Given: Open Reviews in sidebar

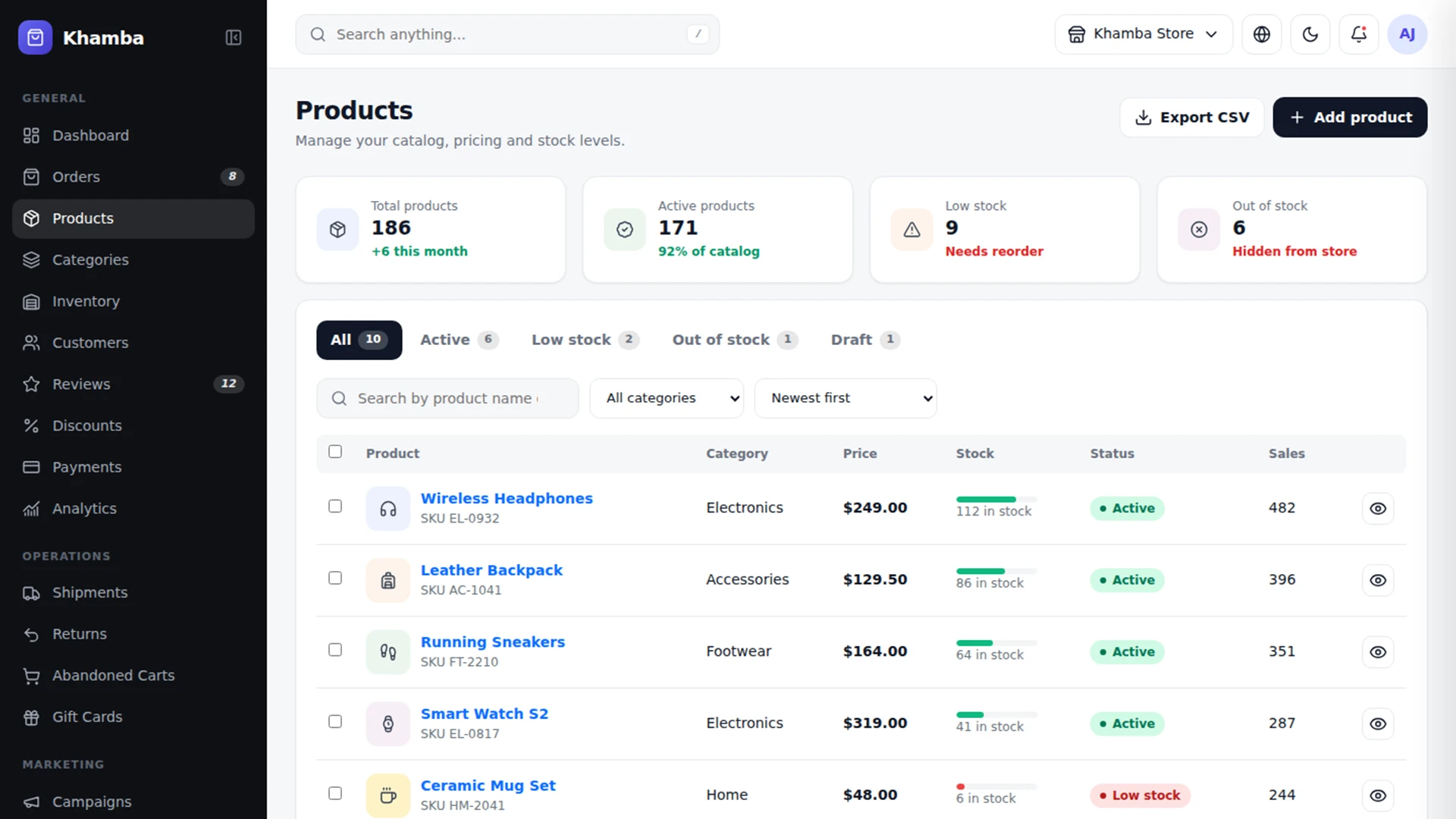Looking at the screenshot, I should pyautogui.click(x=133, y=384).
